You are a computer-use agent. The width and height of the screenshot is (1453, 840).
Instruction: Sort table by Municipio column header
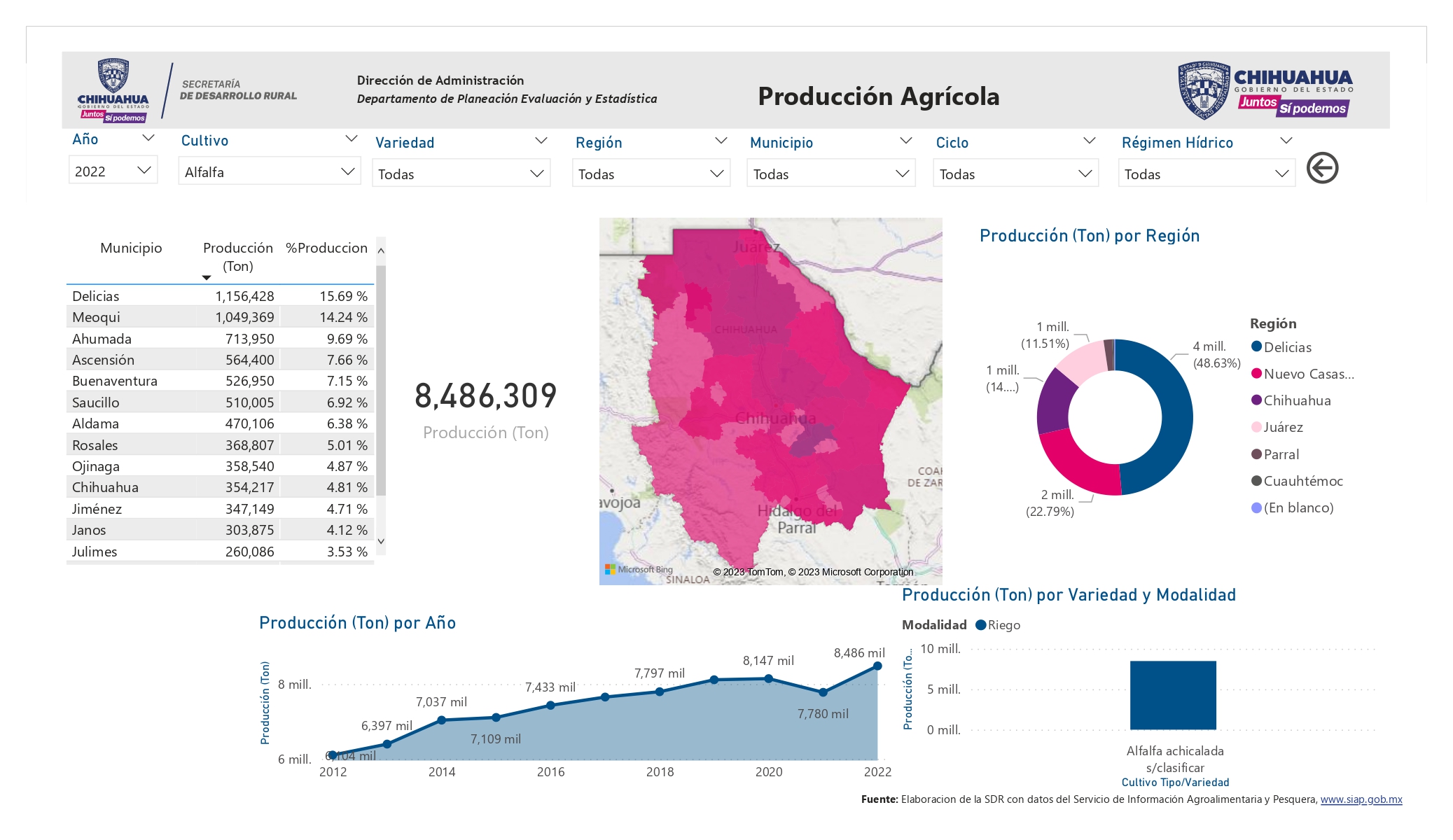(x=131, y=248)
